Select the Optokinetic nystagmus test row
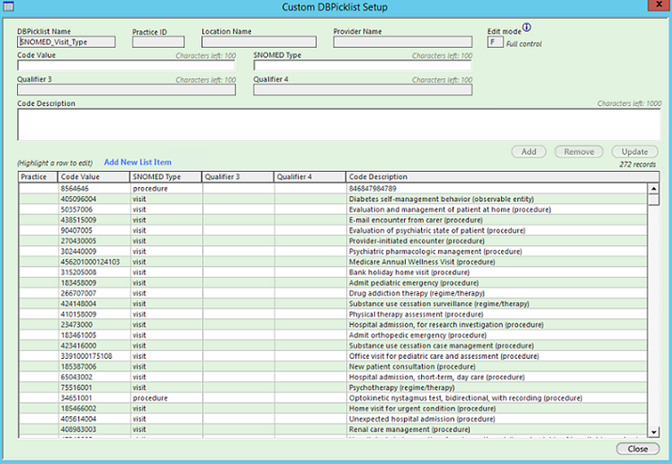This screenshot has width=672, height=464. (333, 398)
